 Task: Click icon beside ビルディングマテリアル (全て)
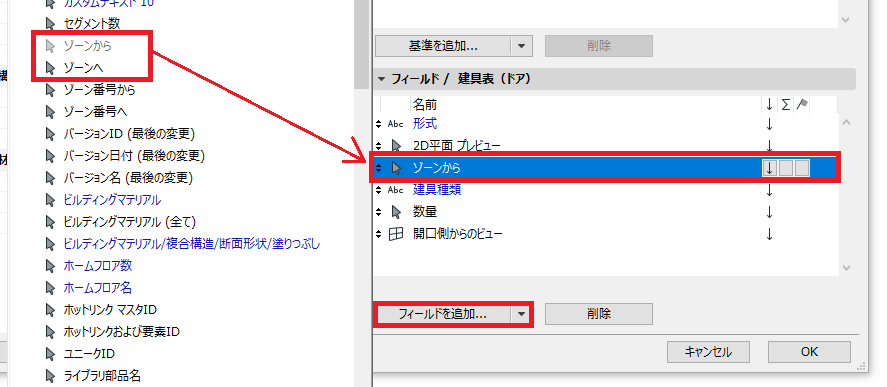point(50,222)
